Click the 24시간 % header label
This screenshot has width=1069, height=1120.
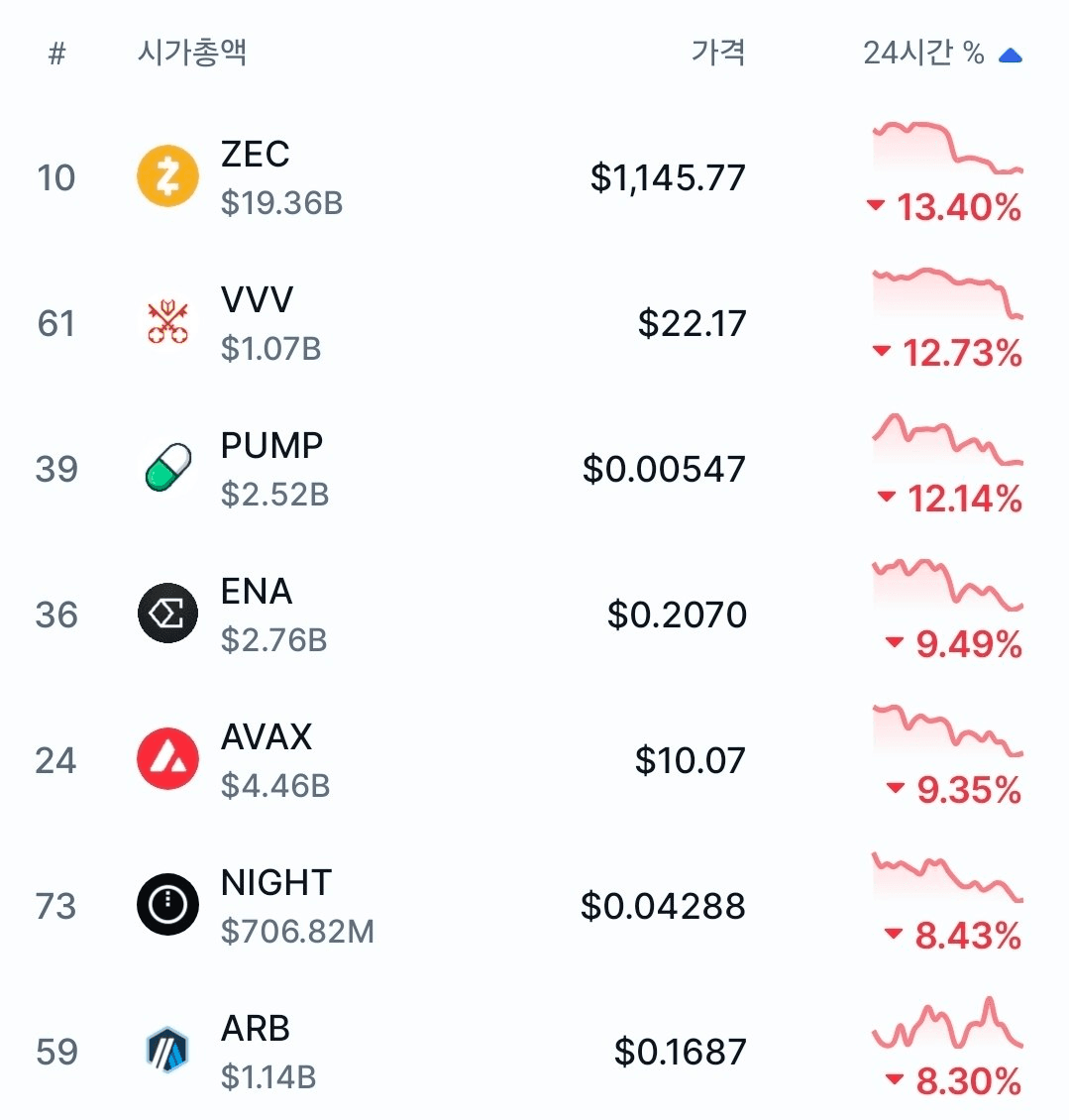(923, 53)
